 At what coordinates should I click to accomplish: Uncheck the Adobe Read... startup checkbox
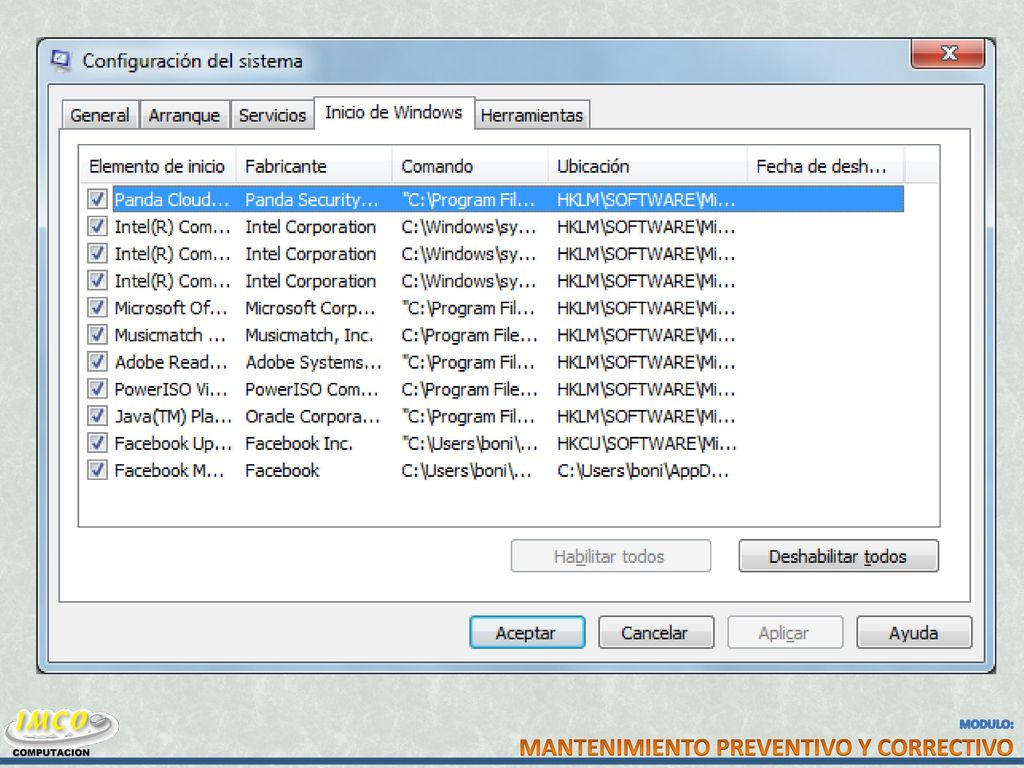[97, 362]
